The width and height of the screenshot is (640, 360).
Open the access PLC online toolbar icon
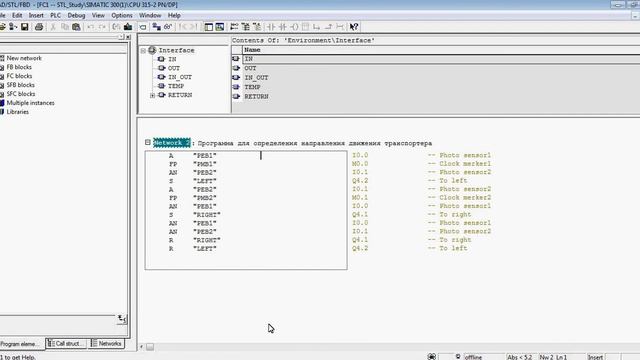pyautogui.click(x=156, y=27)
